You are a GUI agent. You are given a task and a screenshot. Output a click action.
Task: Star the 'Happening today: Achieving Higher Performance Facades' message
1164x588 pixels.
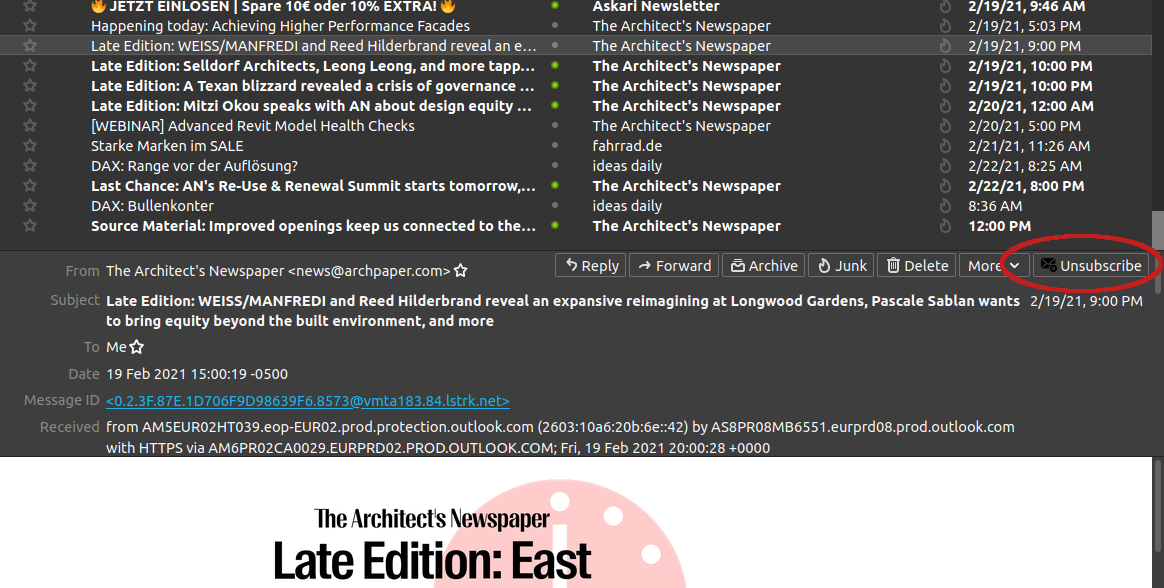tap(30, 25)
